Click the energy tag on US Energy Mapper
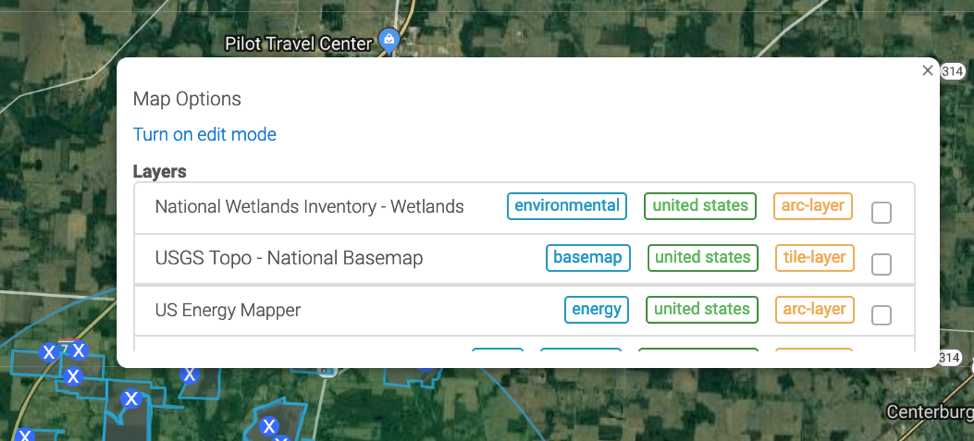This screenshot has height=441, width=974. [596, 309]
